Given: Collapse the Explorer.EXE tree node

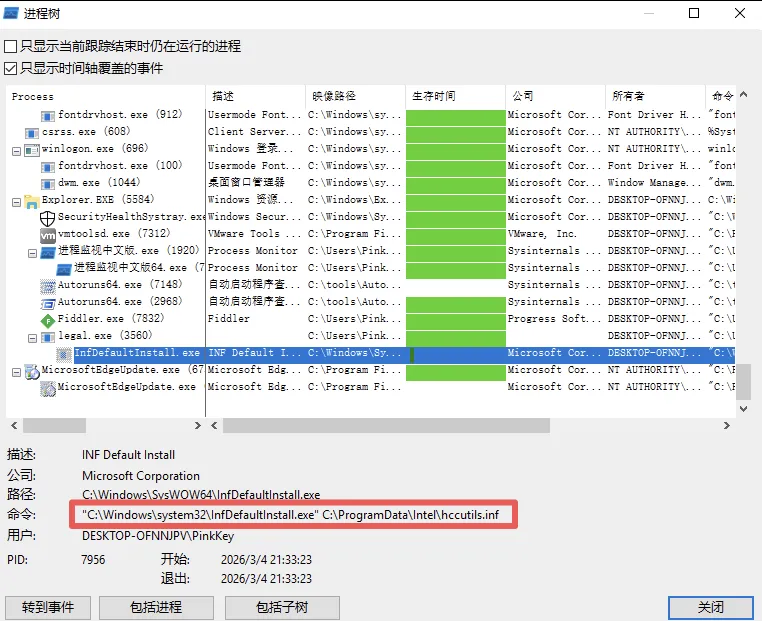Looking at the screenshot, I should [17, 202].
